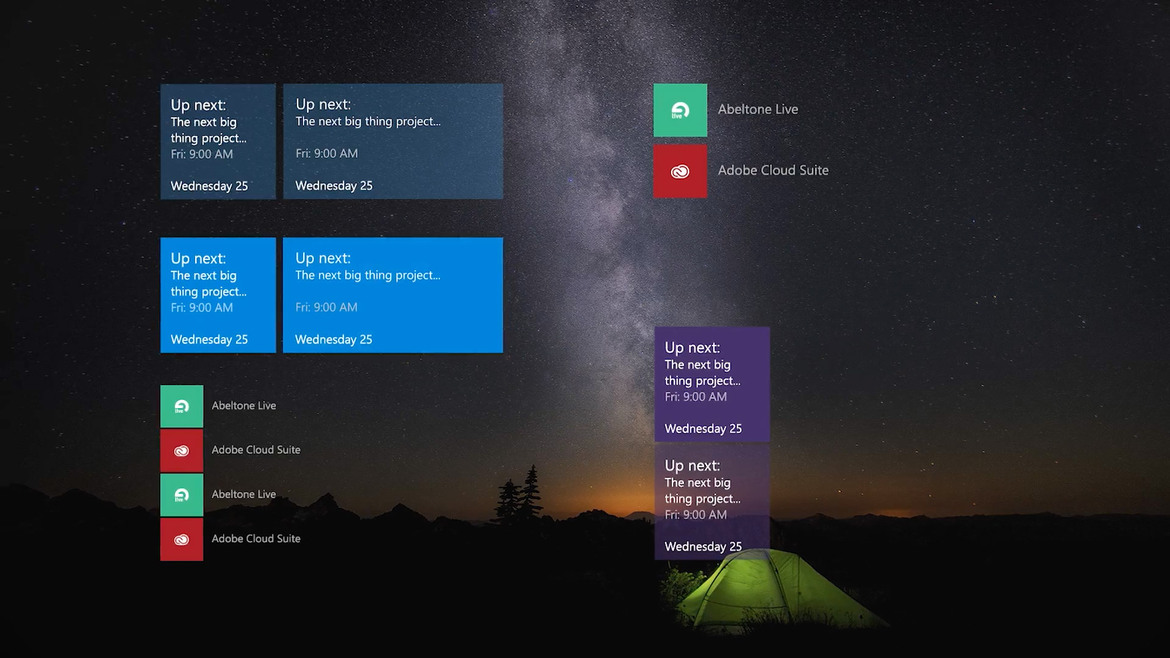Click 'Fri: 9:00 AM' on the dark wide tile
Image resolution: width=1170 pixels, height=658 pixels.
[326, 153]
